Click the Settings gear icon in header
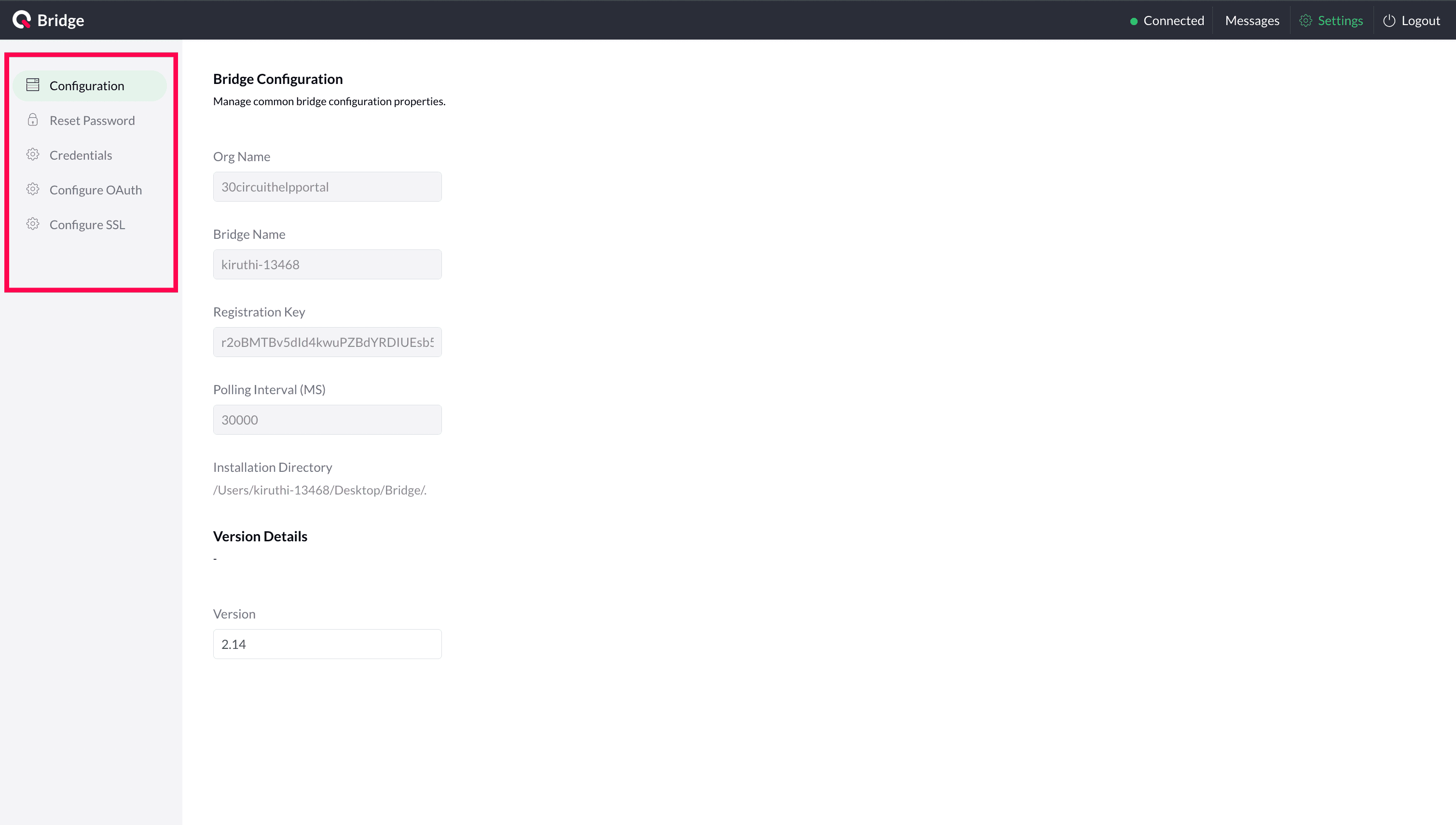The height and width of the screenshot is (825, 1456). click(1305, 20)
